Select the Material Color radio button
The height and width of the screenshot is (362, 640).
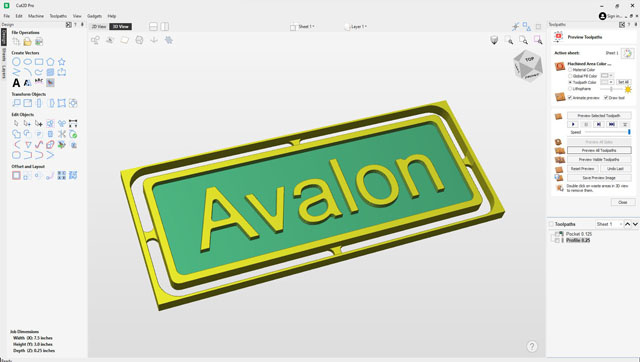click(x=570, y=70)
